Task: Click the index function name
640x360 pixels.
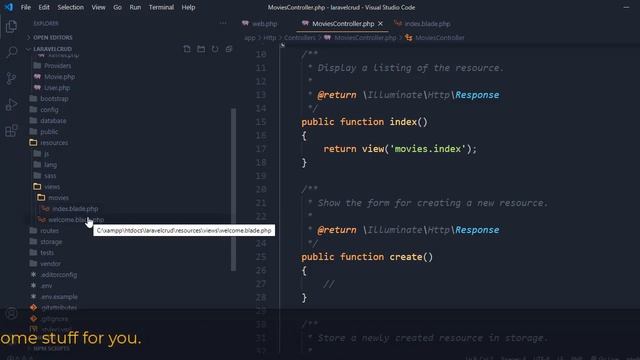Action: pos(403,122)
